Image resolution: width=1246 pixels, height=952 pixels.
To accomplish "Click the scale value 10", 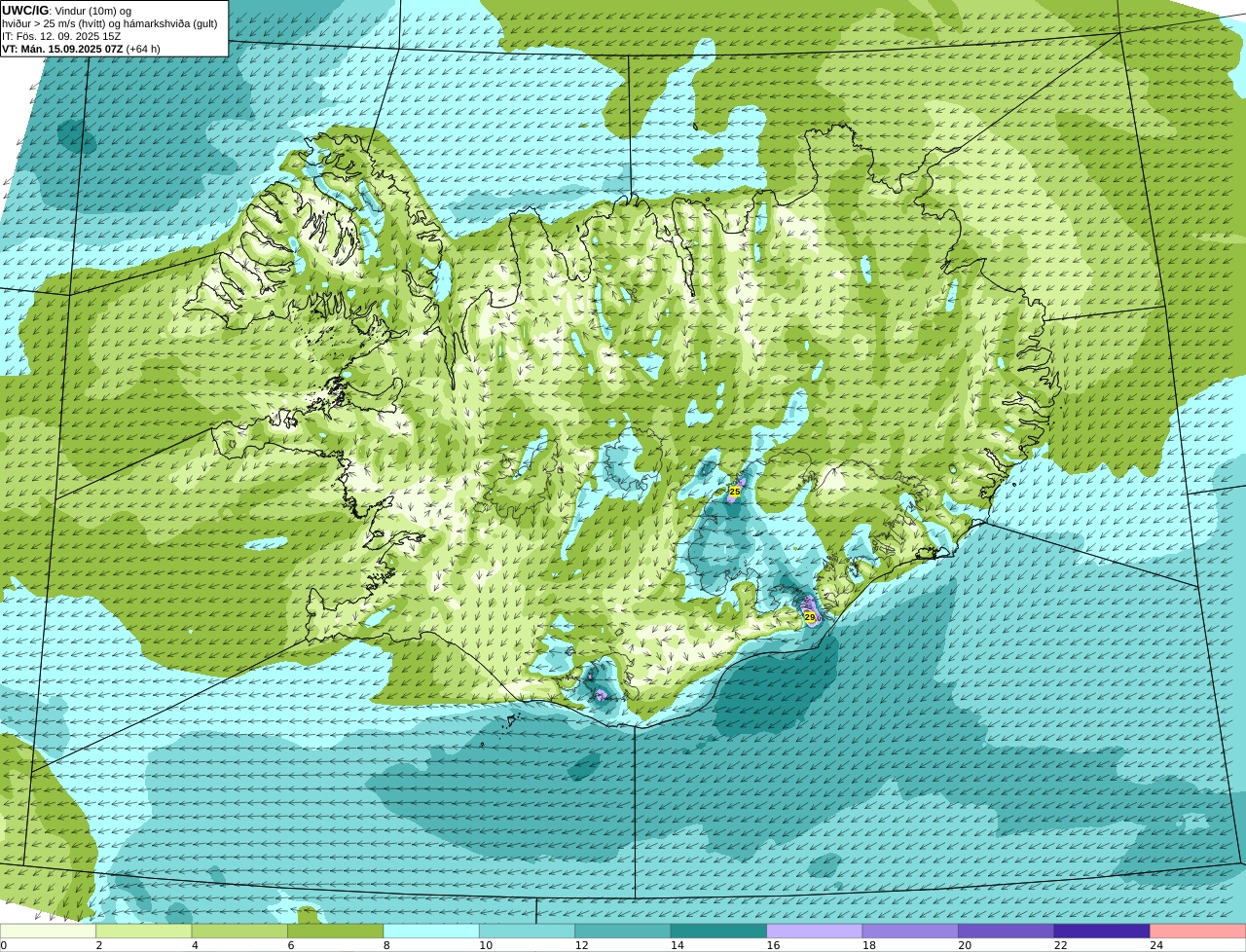I will (x=486, y=945).
